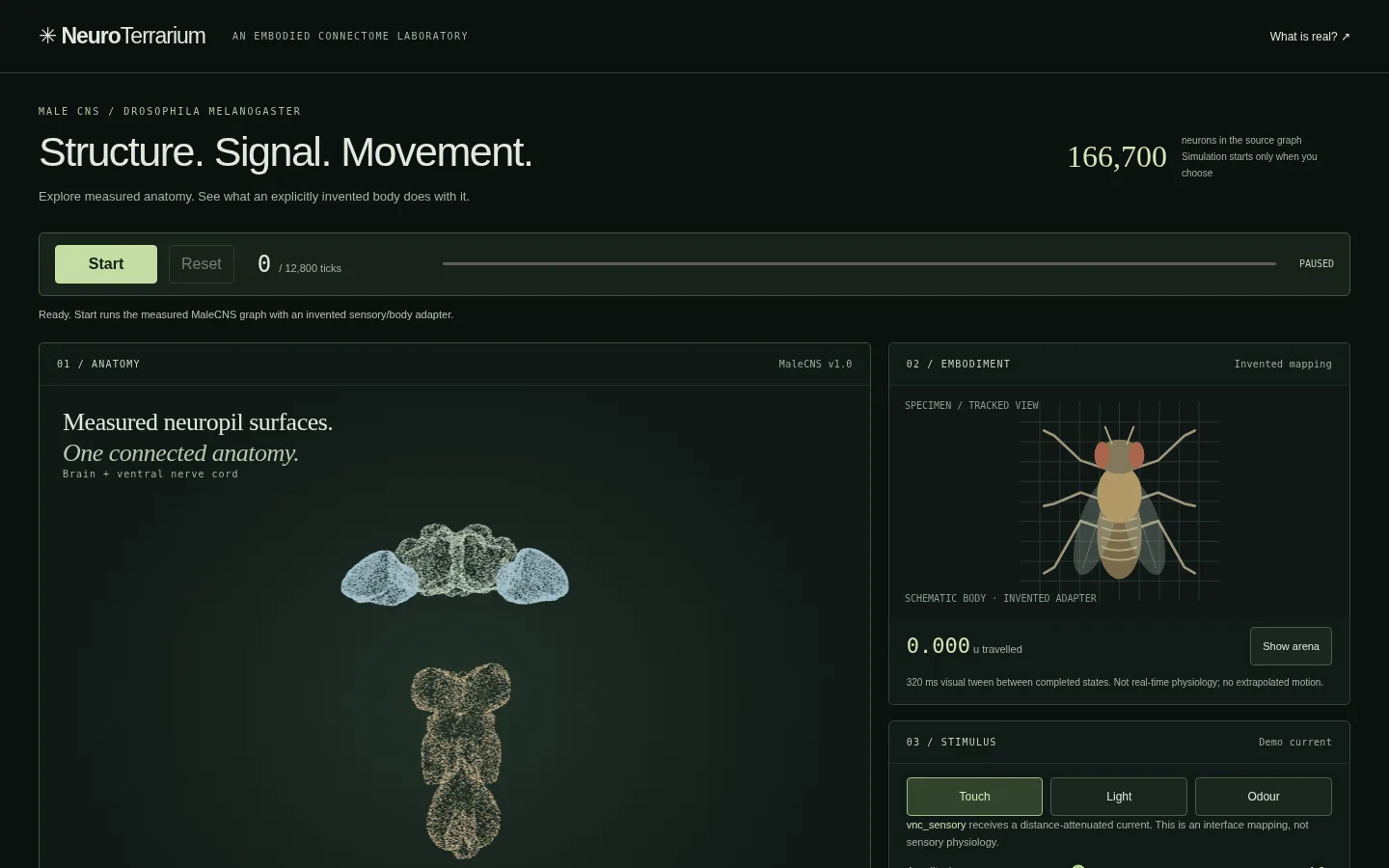Start the simulation
This screenshot has height=868, width=1389.
point(106,264)
